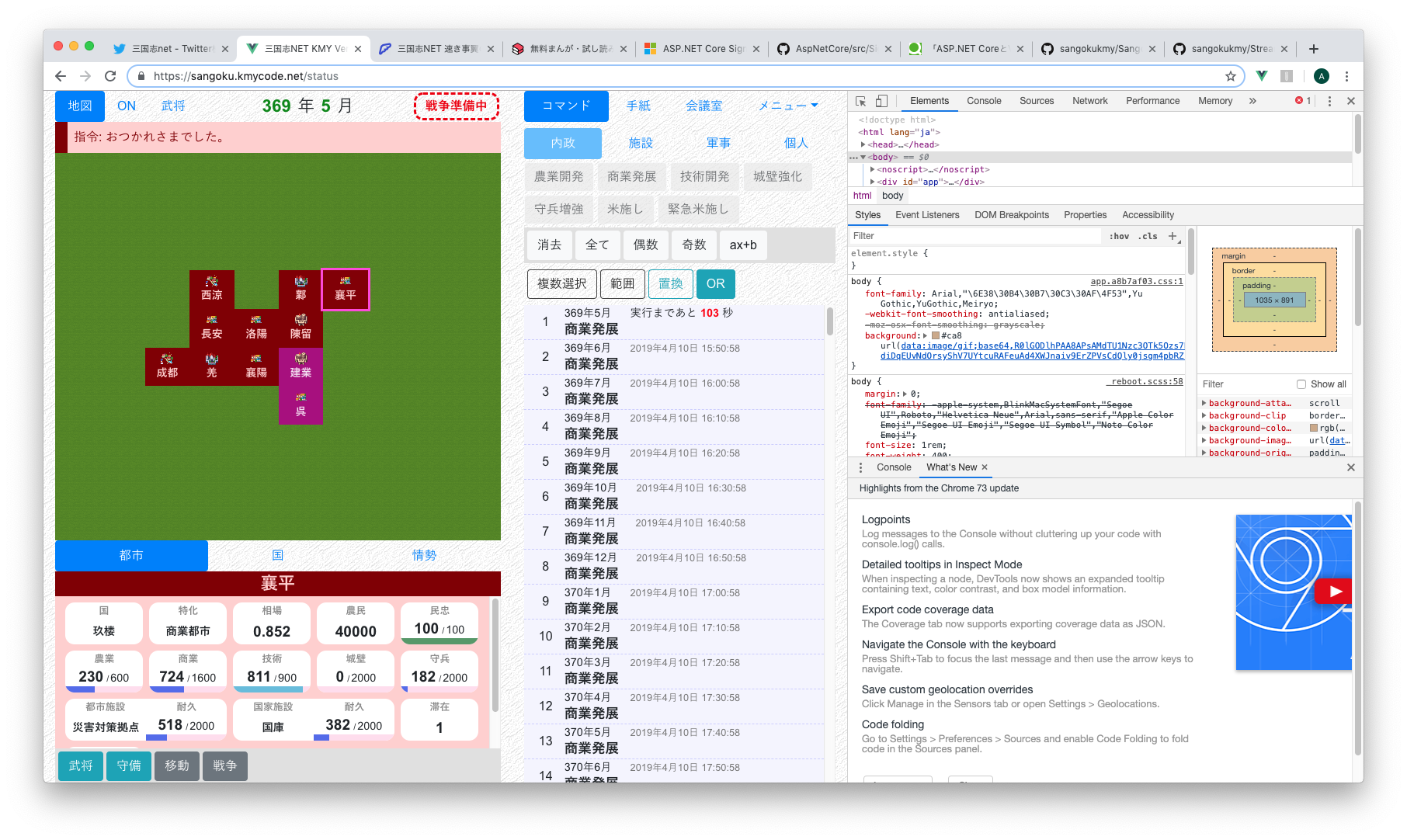Click the body background color swatch #ca8
The image size is (1407, 840).
[x=935, y=335]
